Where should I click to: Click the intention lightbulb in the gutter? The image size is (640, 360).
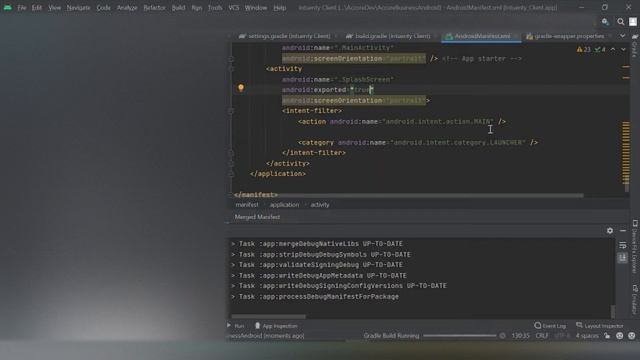241,88
